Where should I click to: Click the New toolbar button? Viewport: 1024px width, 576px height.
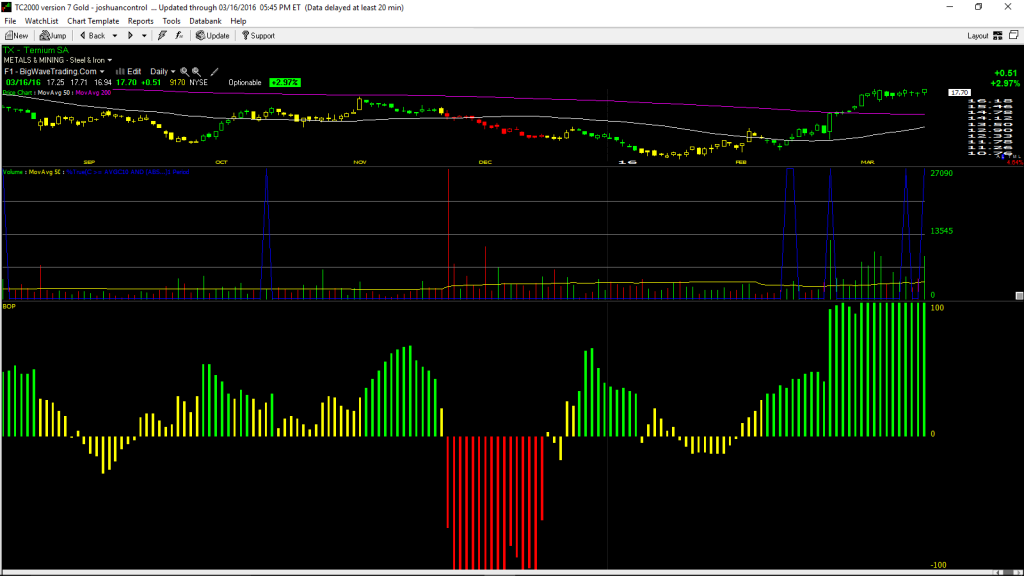[16, 36]
